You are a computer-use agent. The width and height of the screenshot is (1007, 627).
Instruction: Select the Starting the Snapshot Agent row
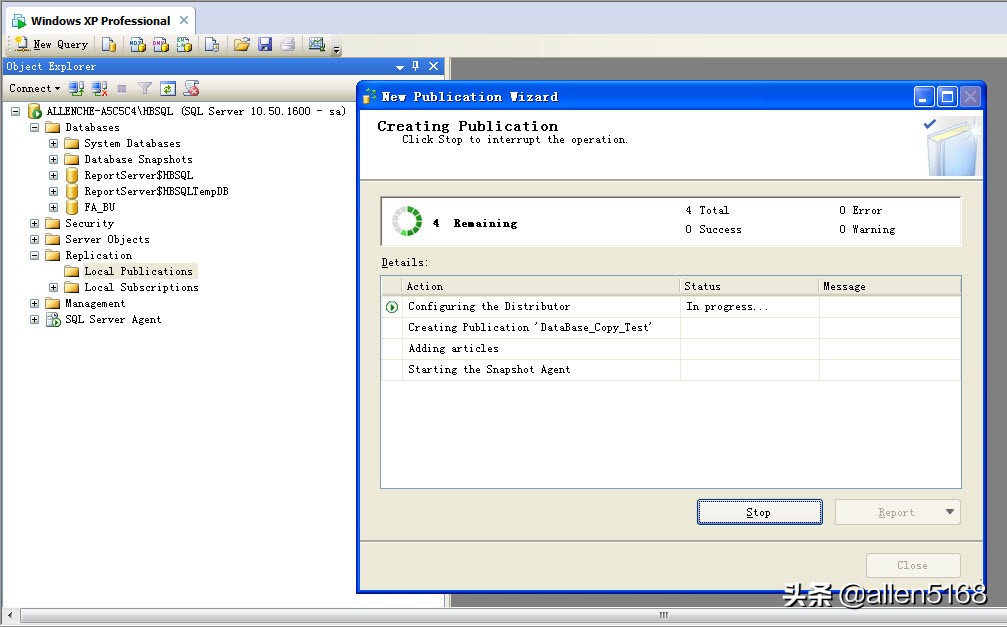[x=671, y=369]
